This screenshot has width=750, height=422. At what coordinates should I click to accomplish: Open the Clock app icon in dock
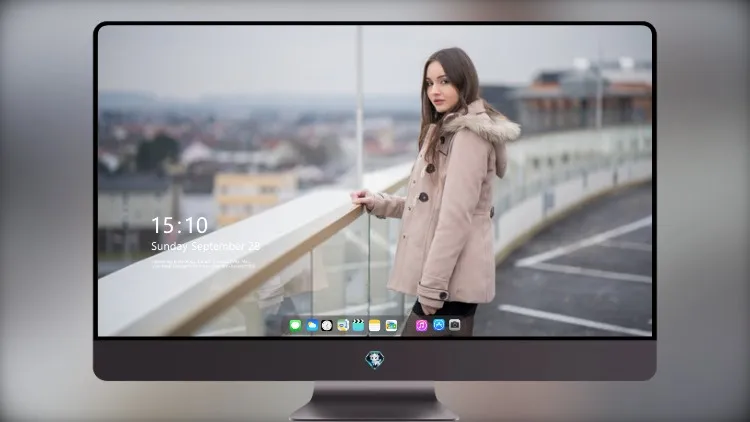tap(327, 326)
